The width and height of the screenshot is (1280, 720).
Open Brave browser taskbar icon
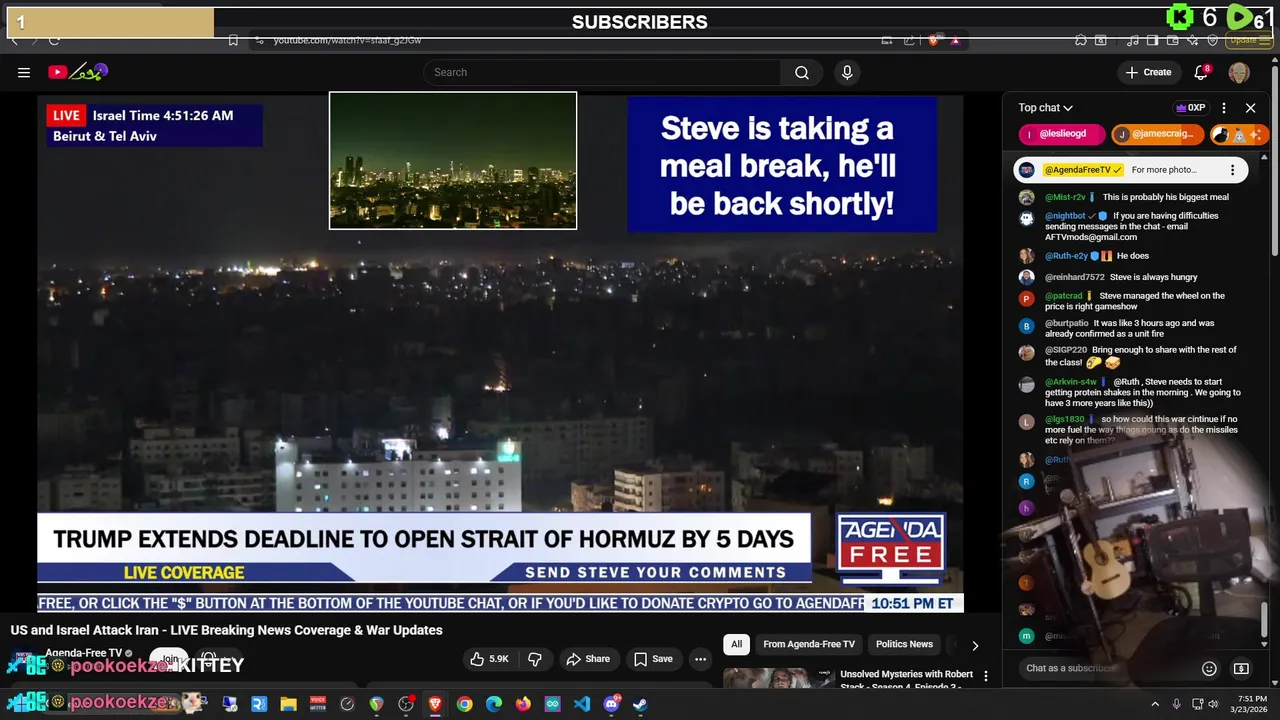coord(435,704)
